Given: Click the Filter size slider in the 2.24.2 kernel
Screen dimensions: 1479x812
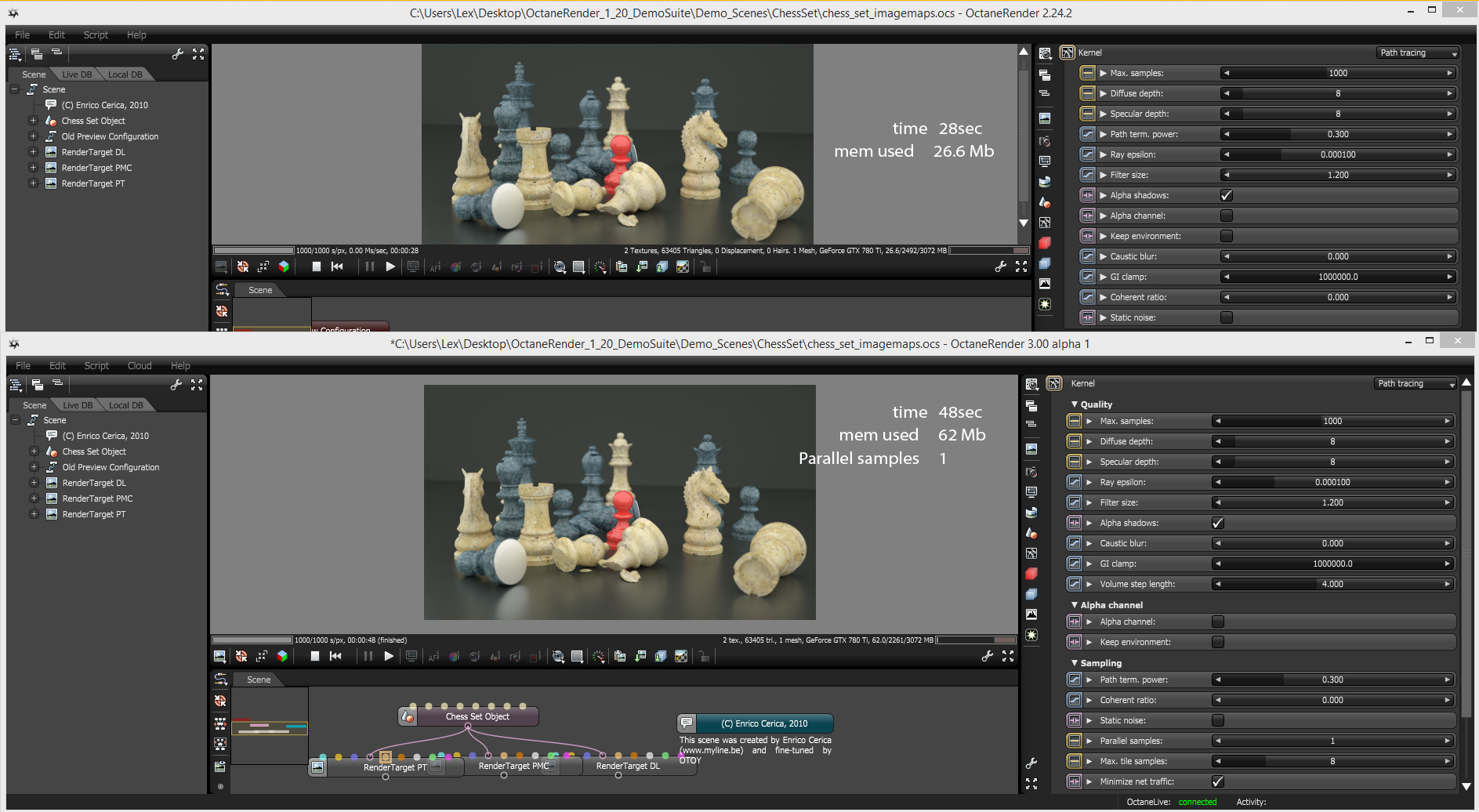Looking at the screenshot, I should pos(1338,175).
